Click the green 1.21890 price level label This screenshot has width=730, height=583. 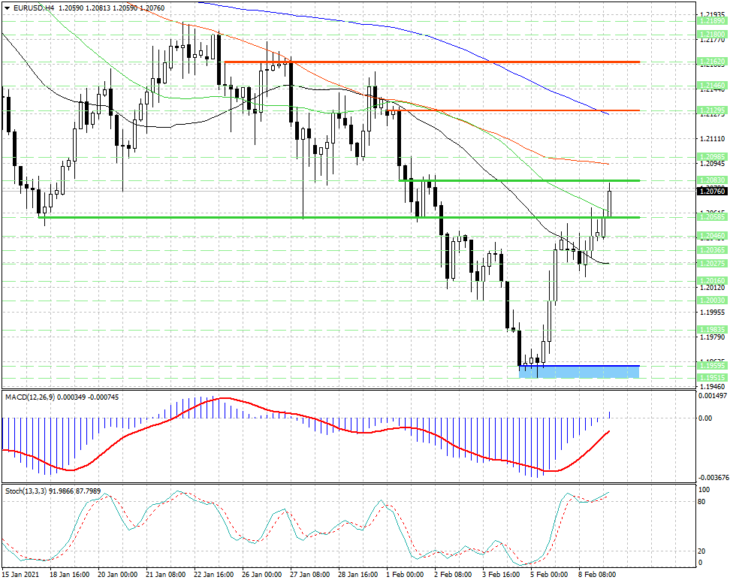coord(712,21)
